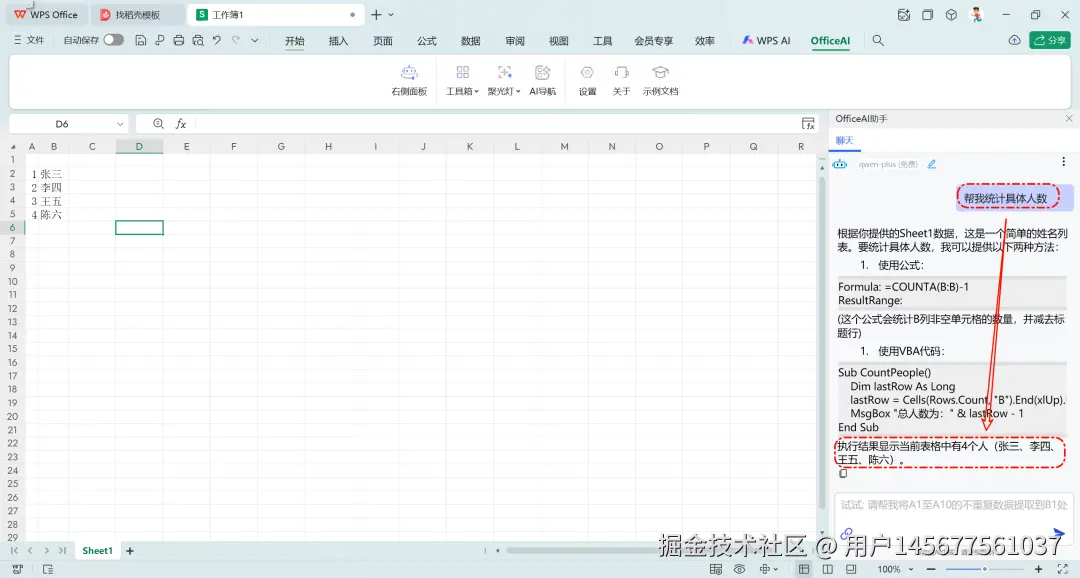Select the Sheet1 worksheet tab
The width and height of the screenshot is (1080, 578).
tap(97, 550)
